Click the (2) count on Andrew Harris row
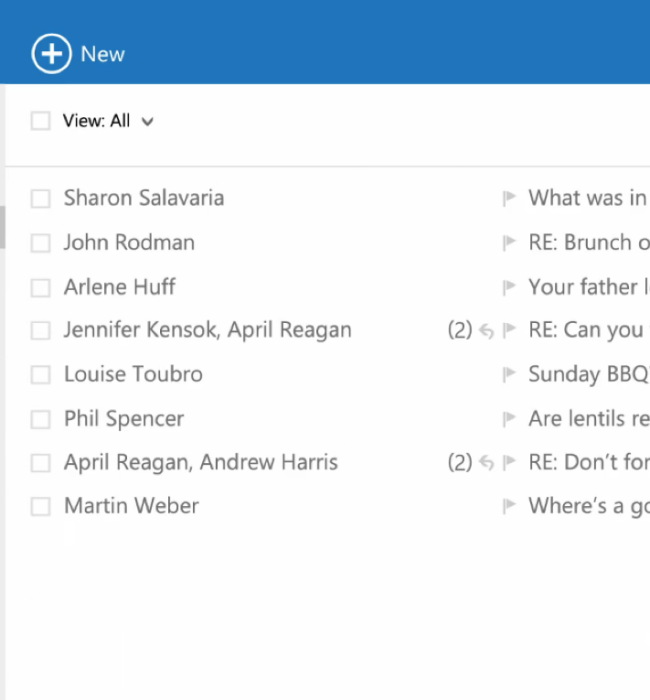This screenshot has height=700, width=650. point(460,462)
